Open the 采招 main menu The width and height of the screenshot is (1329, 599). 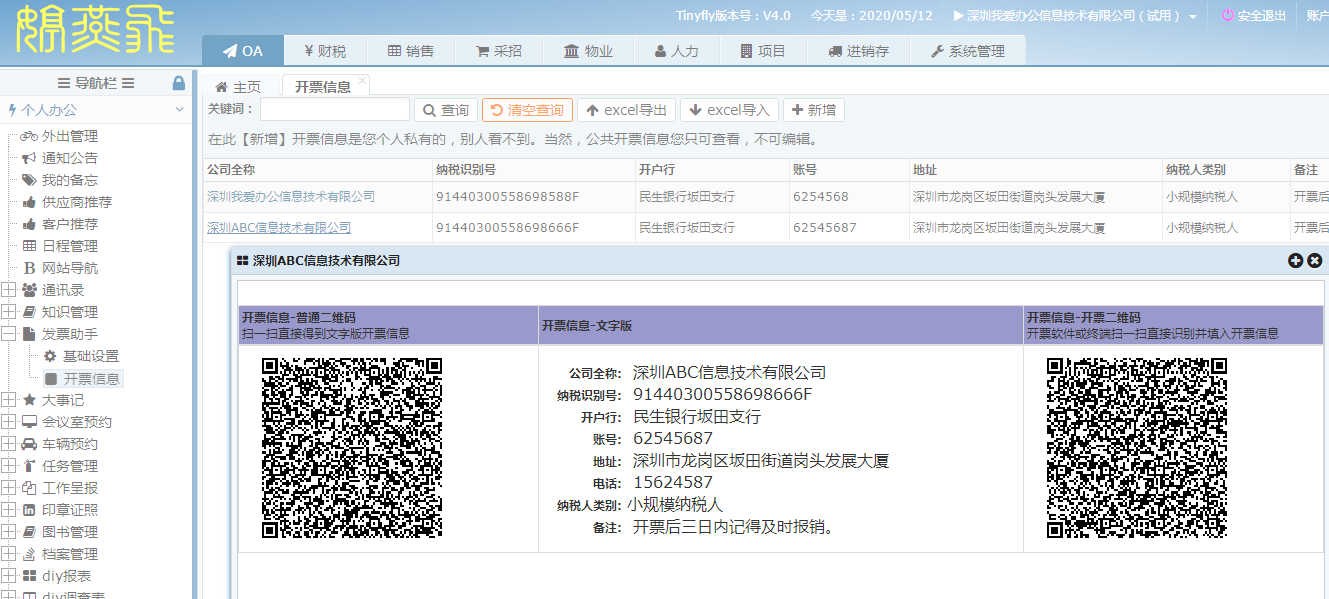499,51
